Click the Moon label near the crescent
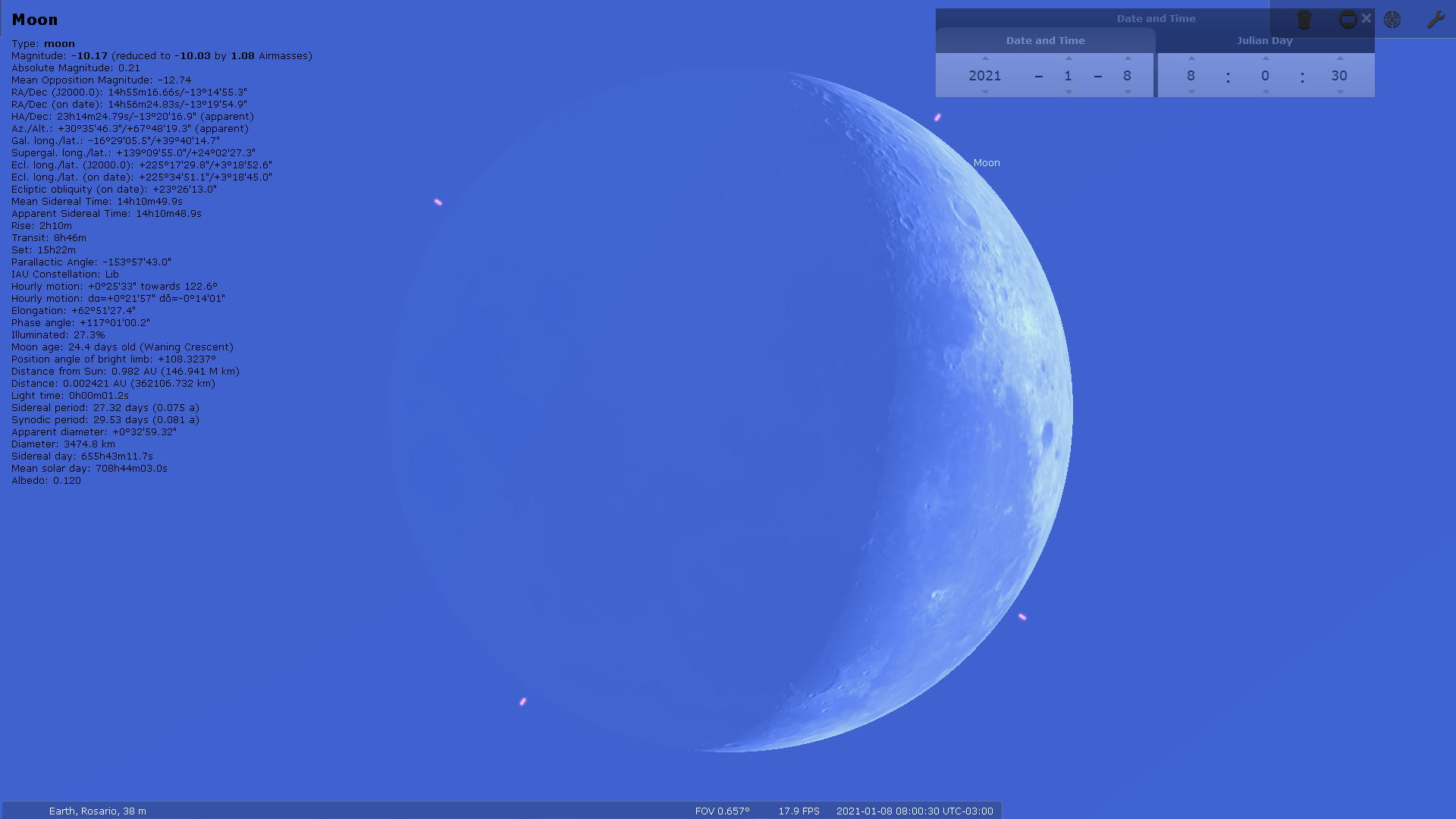This screenshot has width=1456, height=819. tap(987, 163)
